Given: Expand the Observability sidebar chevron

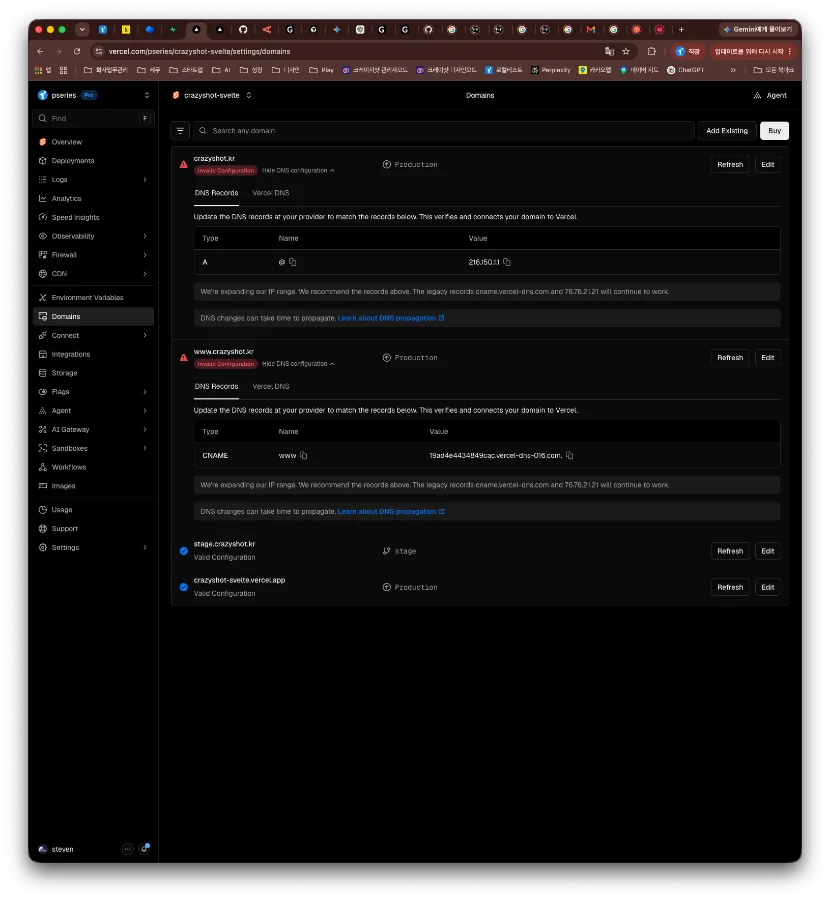Looking at the screenshot, I should [145, 236].
